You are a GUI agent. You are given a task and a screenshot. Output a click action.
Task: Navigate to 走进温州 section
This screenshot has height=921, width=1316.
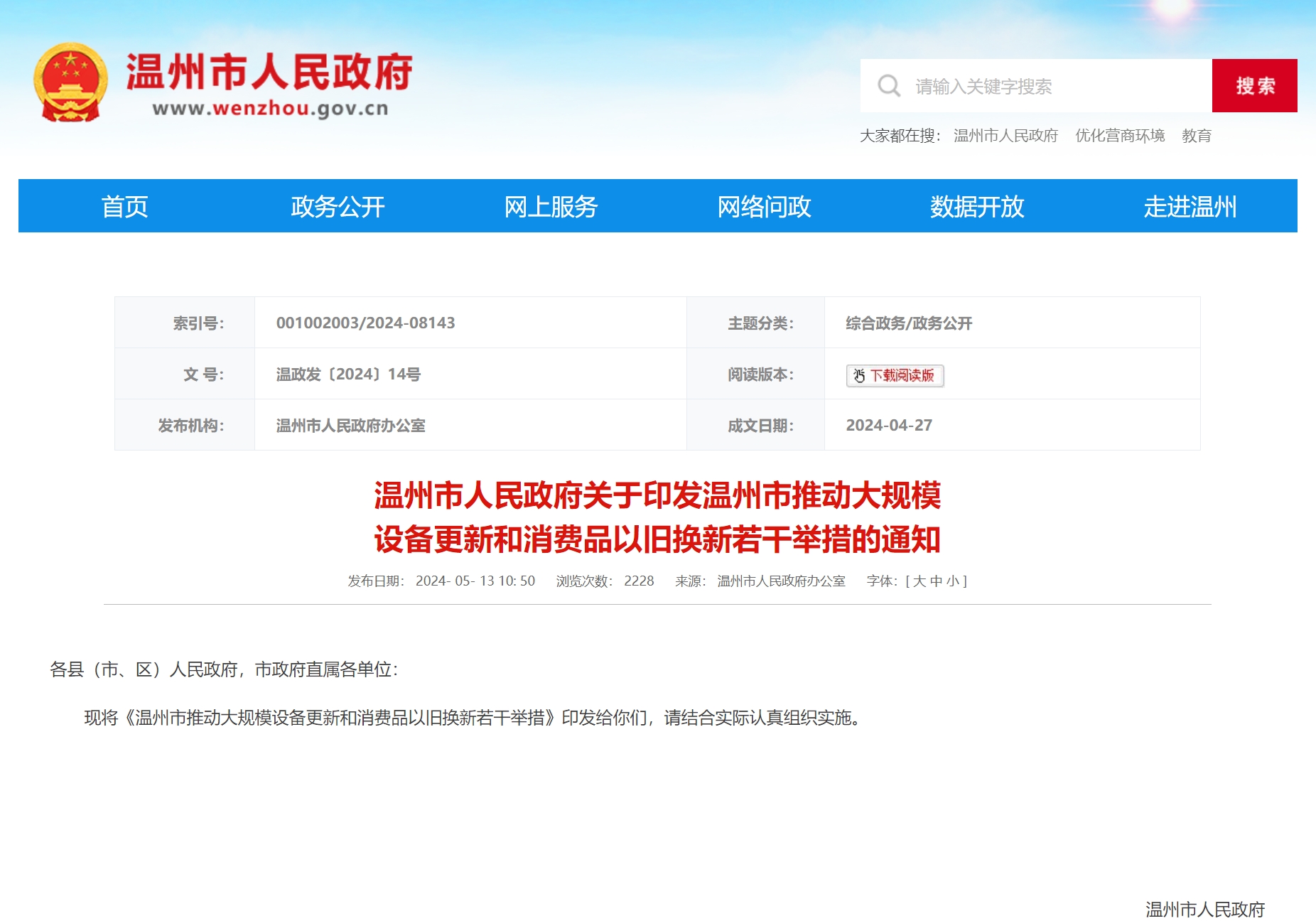click(1190, 206)
